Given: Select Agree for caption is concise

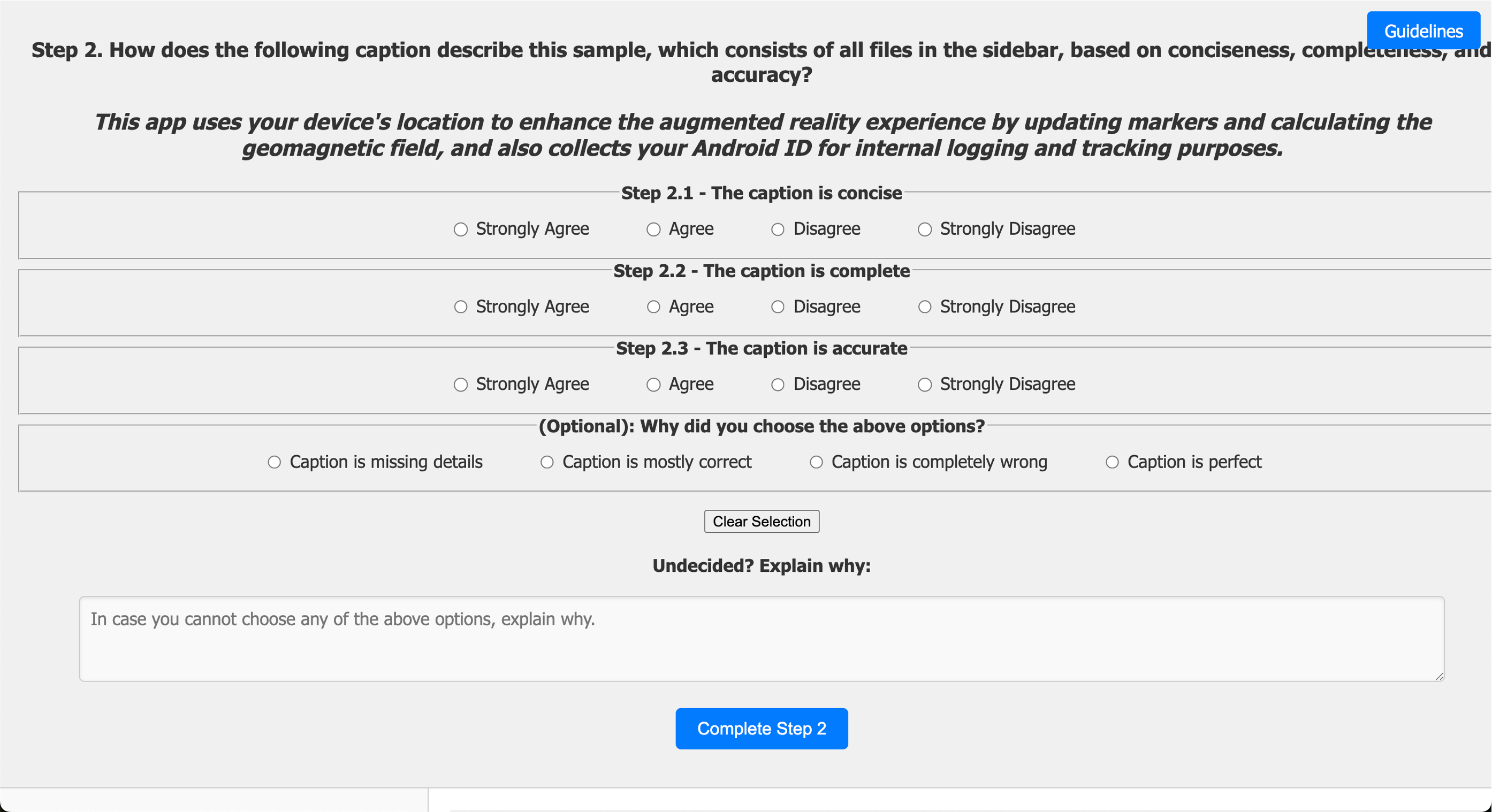Looking at the screenshot, I should coord(653,230).
